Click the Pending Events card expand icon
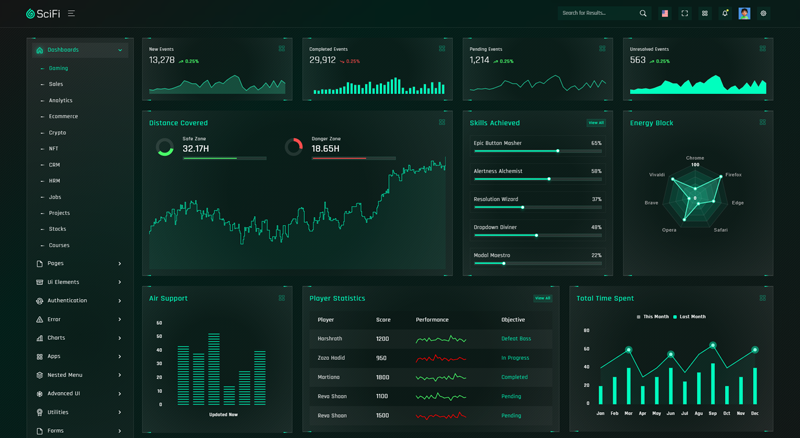This screenshot has width=800, height=438. pos(602,48)
